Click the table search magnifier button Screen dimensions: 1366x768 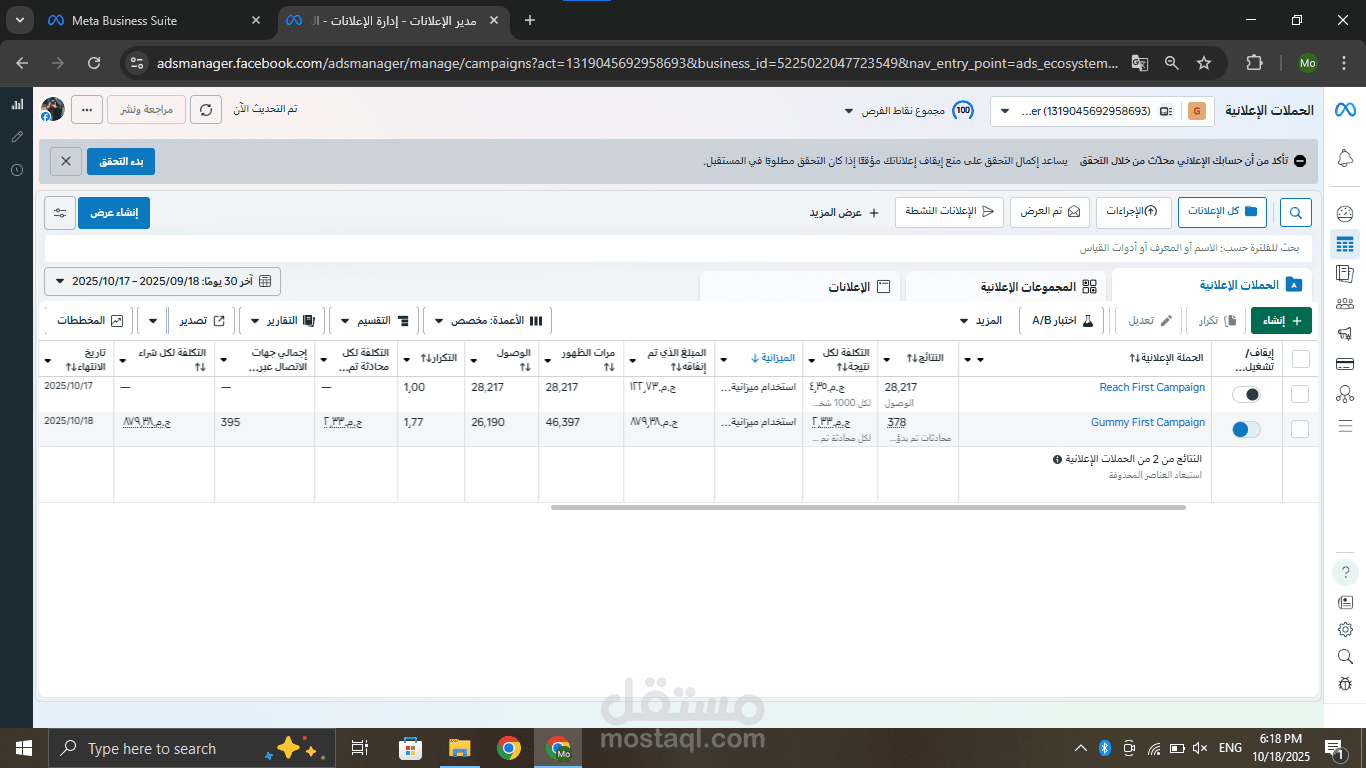click(x=1296, y=213)
